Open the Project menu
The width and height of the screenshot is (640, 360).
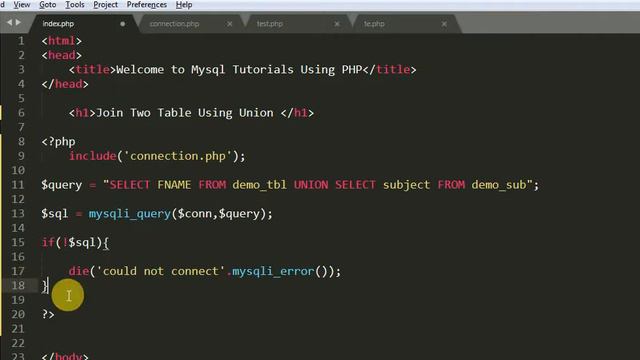105,5
